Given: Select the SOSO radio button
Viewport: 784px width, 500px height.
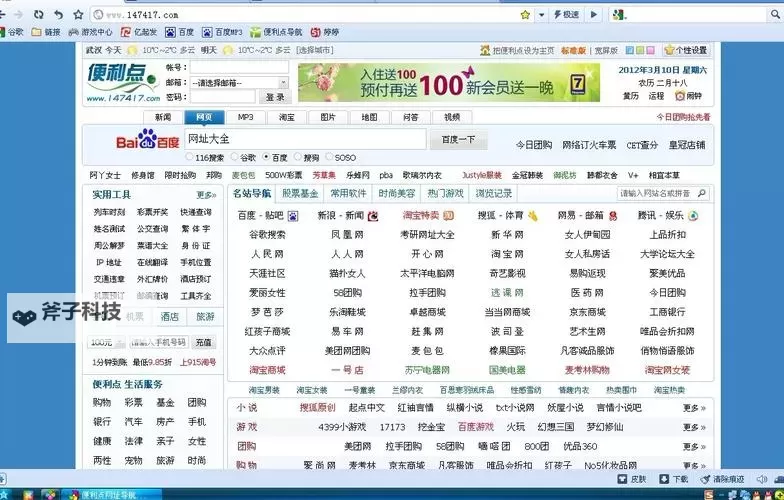Looking at the screenshot, I should point(329,157).
